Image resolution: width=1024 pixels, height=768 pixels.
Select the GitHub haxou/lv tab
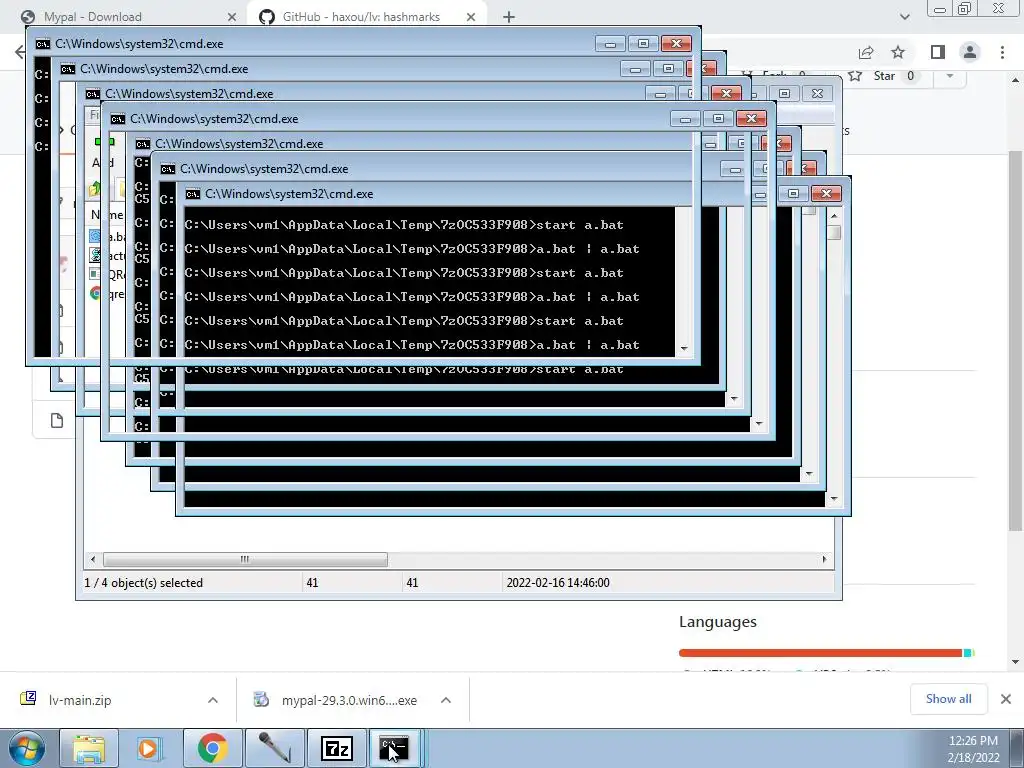pos(368,17)
